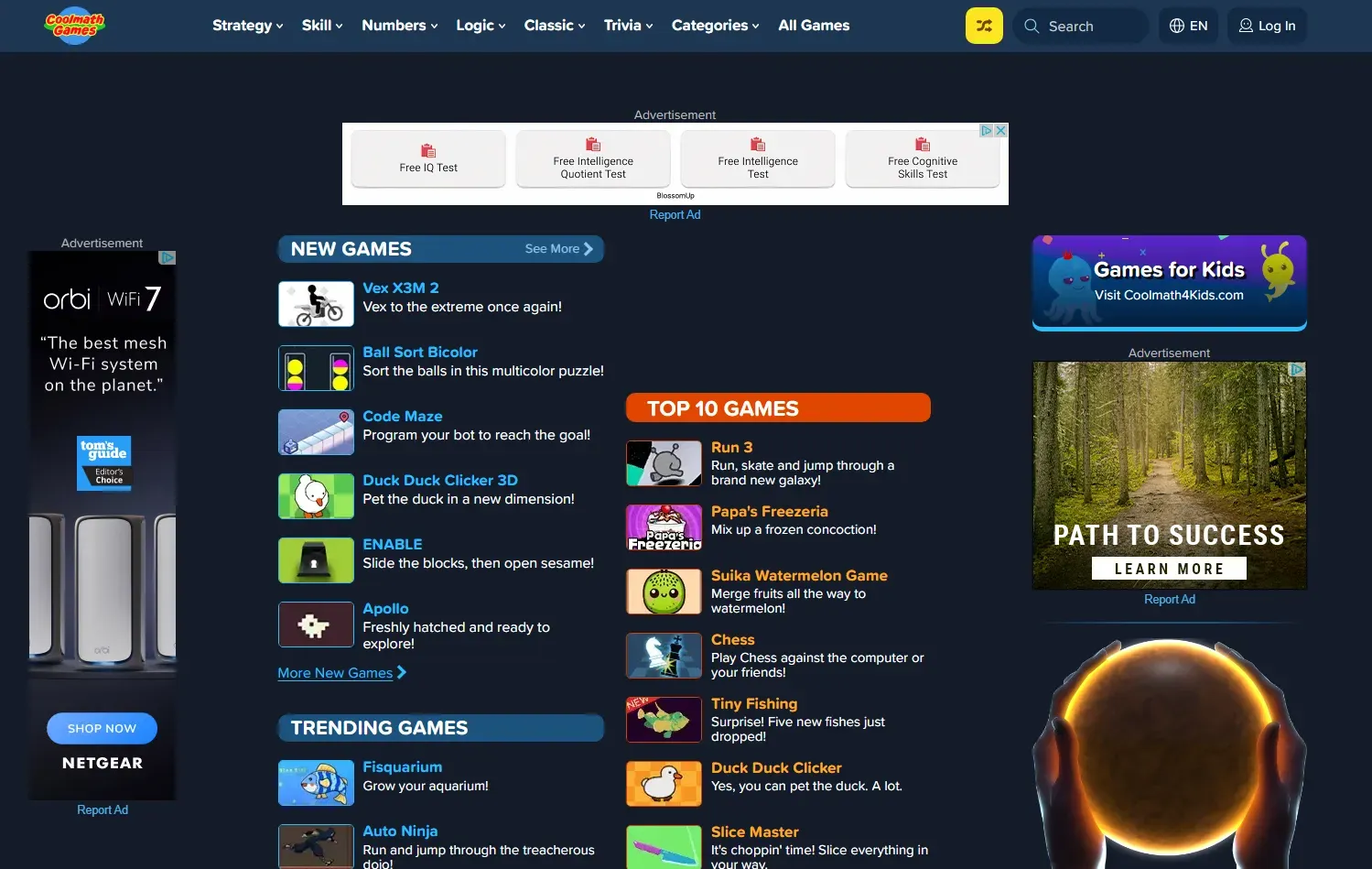Click the AdChoices icon on Orbi ad
The width and height of the screenshot is (1372, 869).
coord(167,257)
